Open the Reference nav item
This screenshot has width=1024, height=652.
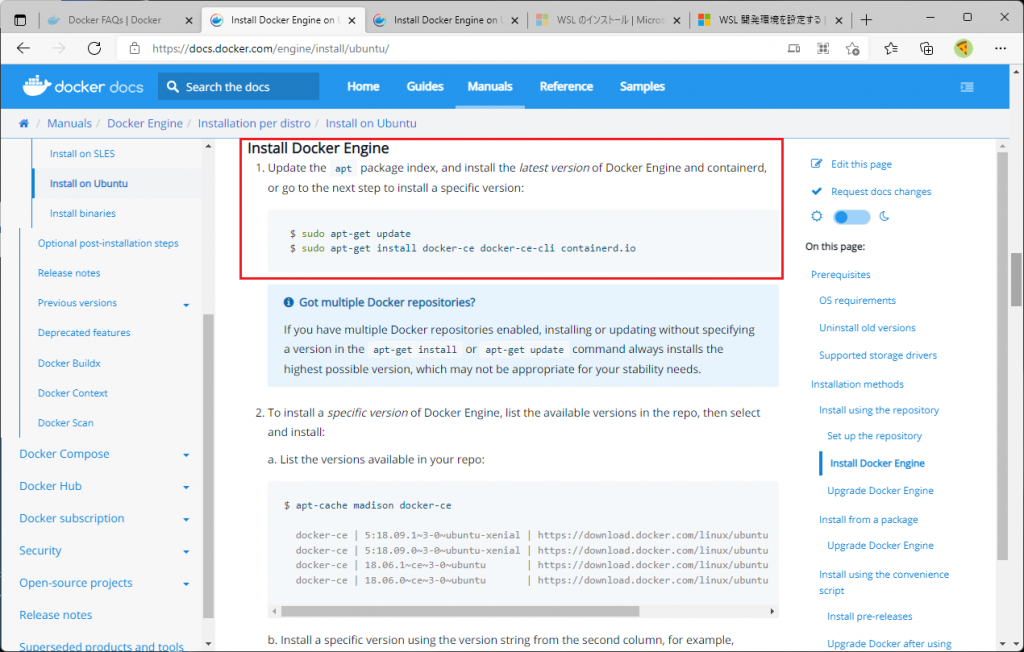(566, 86)
